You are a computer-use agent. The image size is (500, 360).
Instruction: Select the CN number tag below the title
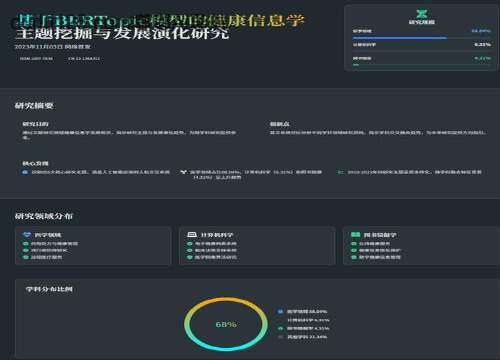coord(84,59)
